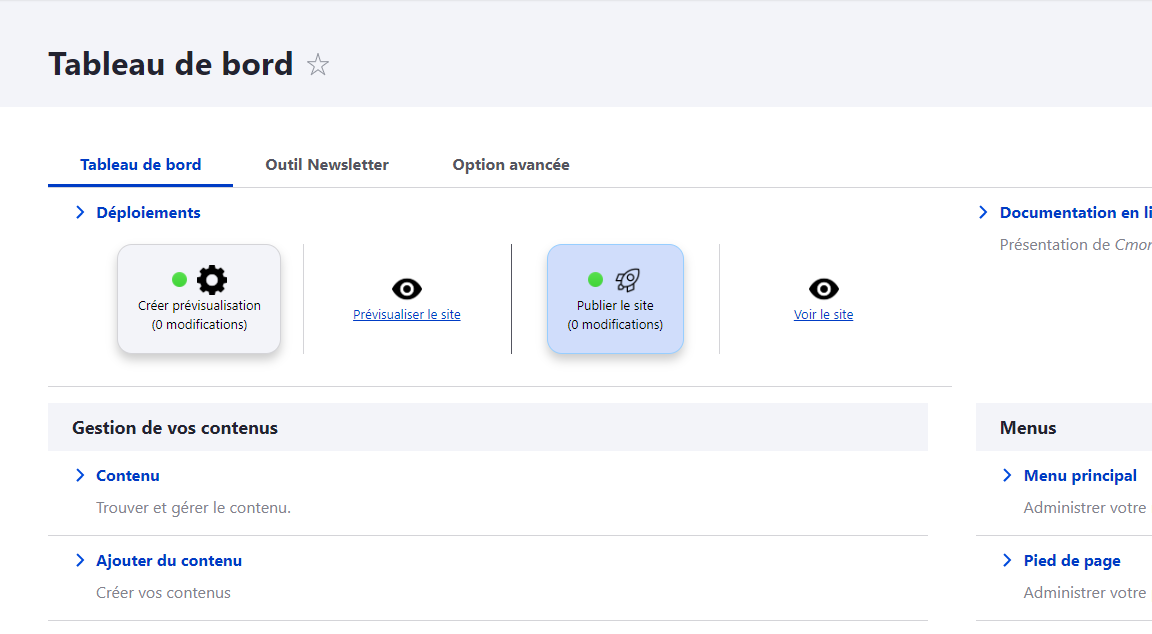Follow the Voir le site link
Viewport: 1152px width, 634px height.
coord(823,315)
